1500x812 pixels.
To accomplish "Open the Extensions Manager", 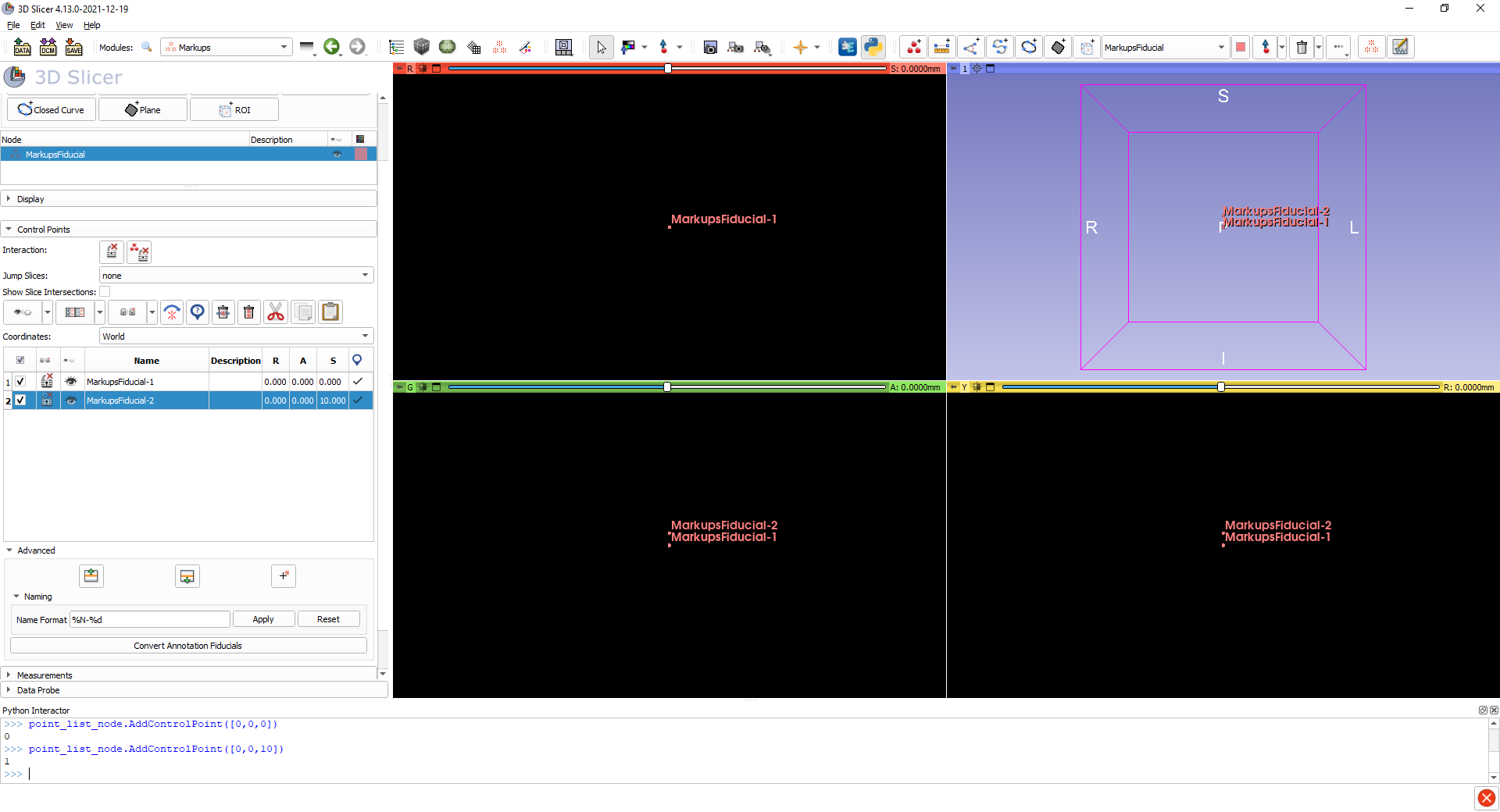I will pos(847,47).
